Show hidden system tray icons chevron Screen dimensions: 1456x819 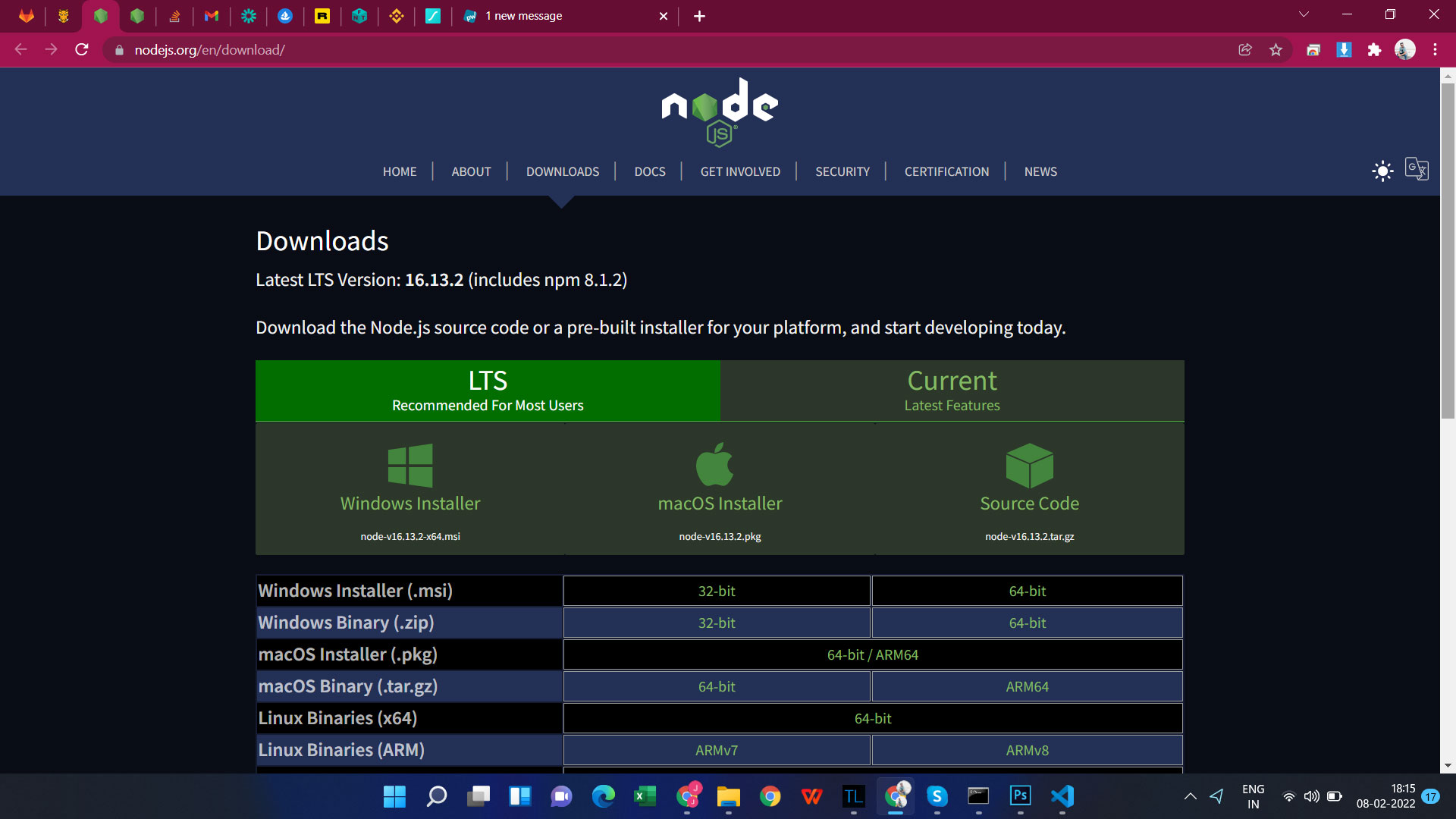point(1190,796)
